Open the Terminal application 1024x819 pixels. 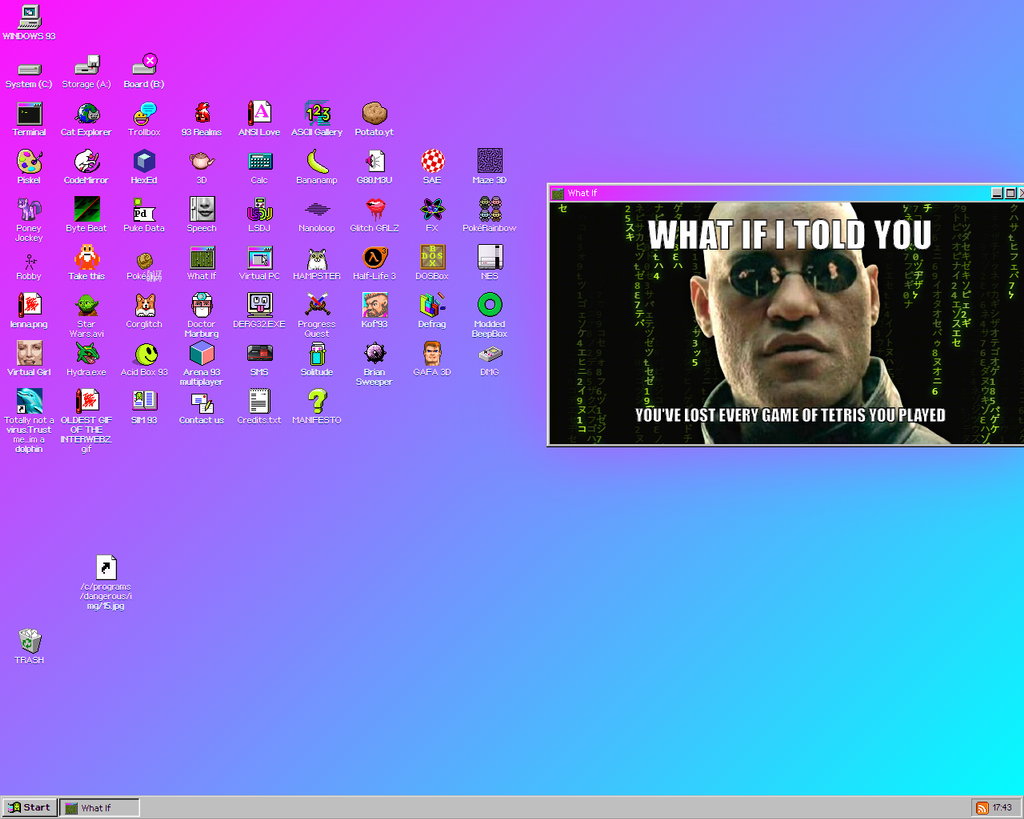(29, 115)
